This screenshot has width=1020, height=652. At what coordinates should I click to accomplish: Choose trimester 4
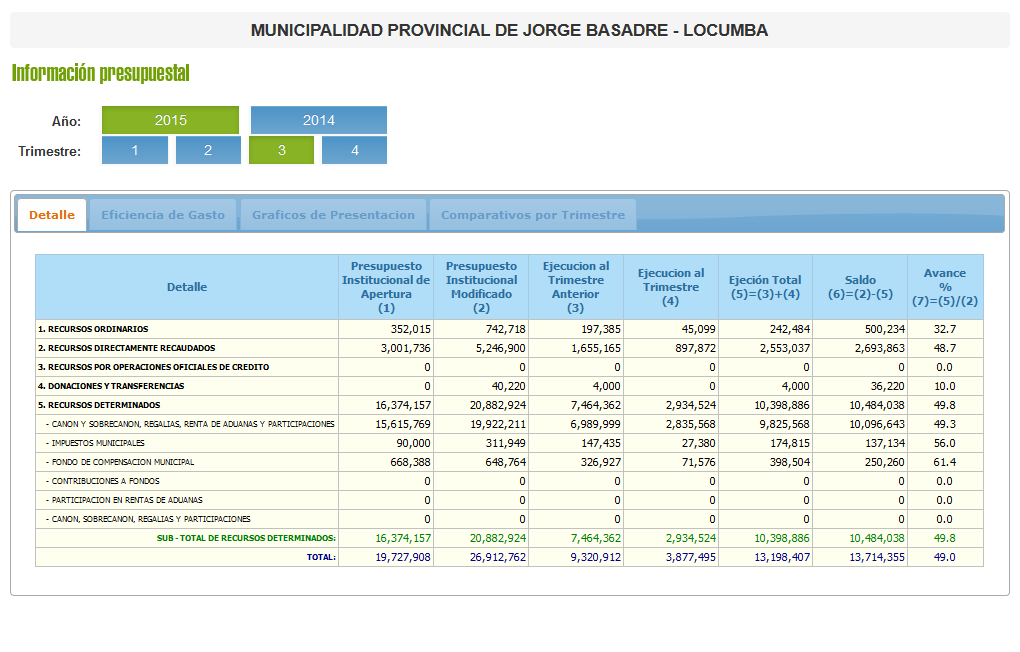click(x=354, y=150)
